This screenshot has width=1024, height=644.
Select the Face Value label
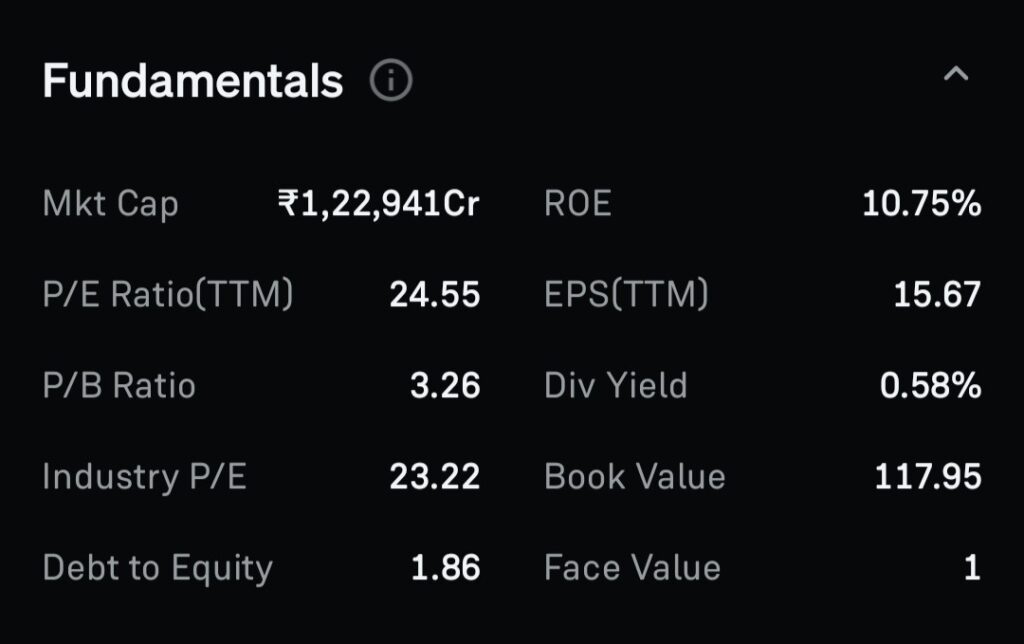click(632, 568)
